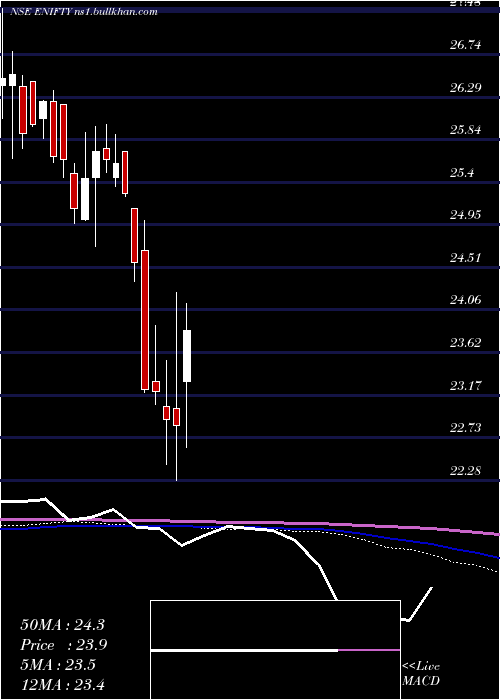Click the 22.28 price axis label
Screen dimensions: 500x700
pyautogui.click(x=466, y=471)
